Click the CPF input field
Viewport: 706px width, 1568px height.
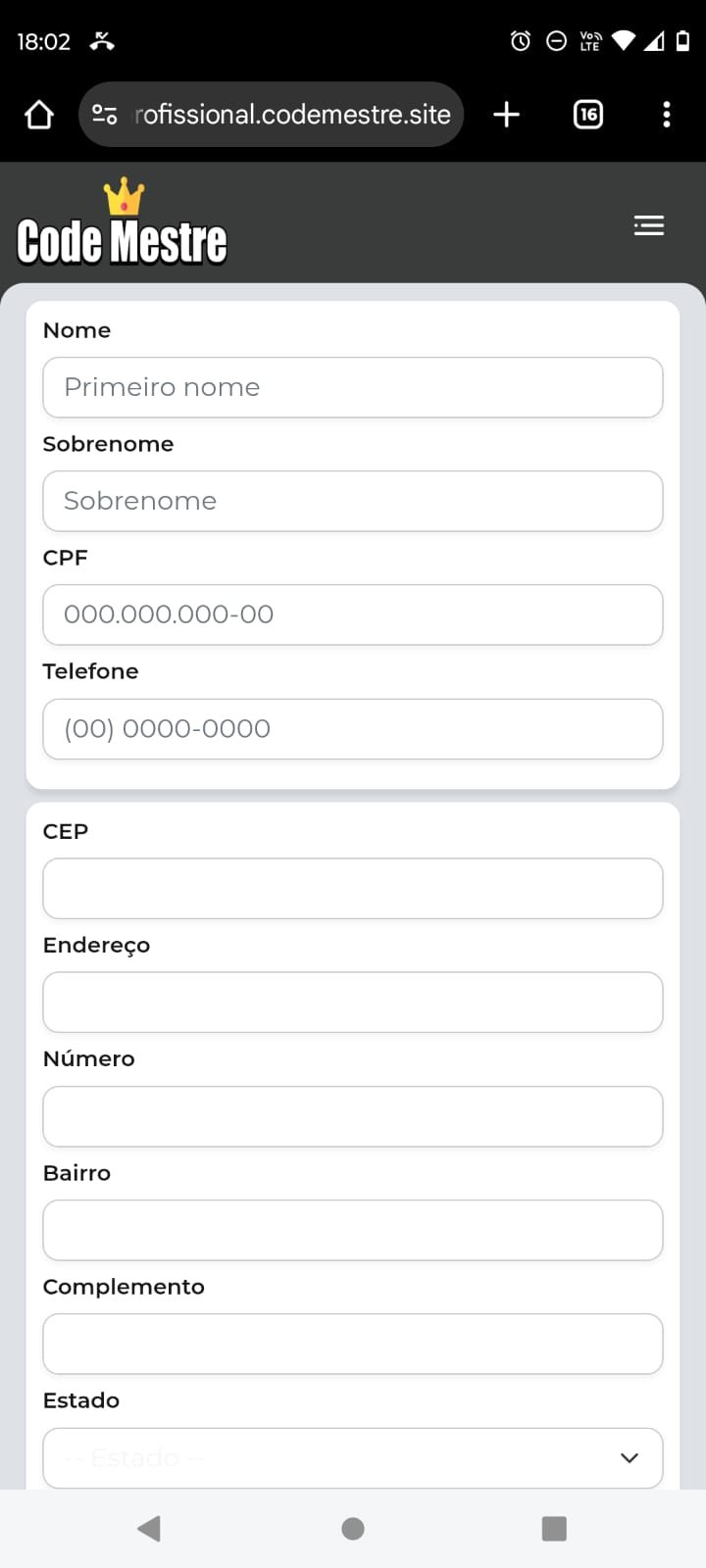click(x=353, y=614)
